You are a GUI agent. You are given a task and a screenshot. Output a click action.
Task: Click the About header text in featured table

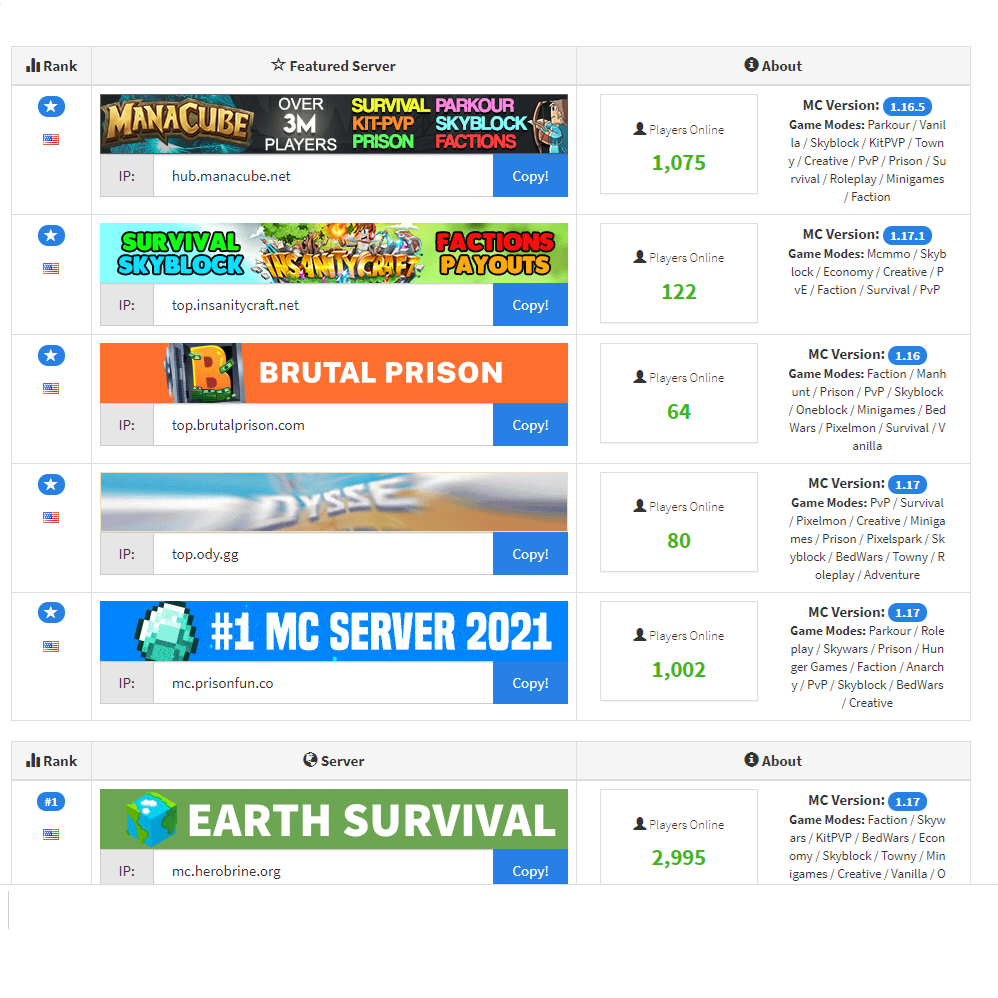coord(782,66)
